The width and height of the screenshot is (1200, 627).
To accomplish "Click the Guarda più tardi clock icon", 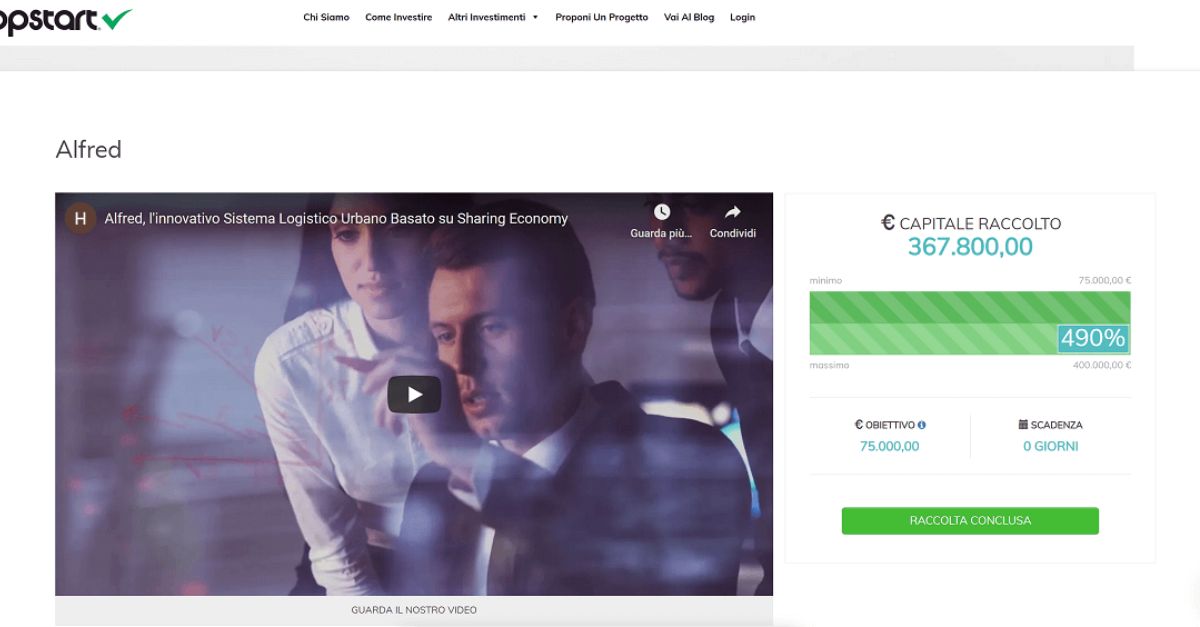I will (x=661, y=212).
